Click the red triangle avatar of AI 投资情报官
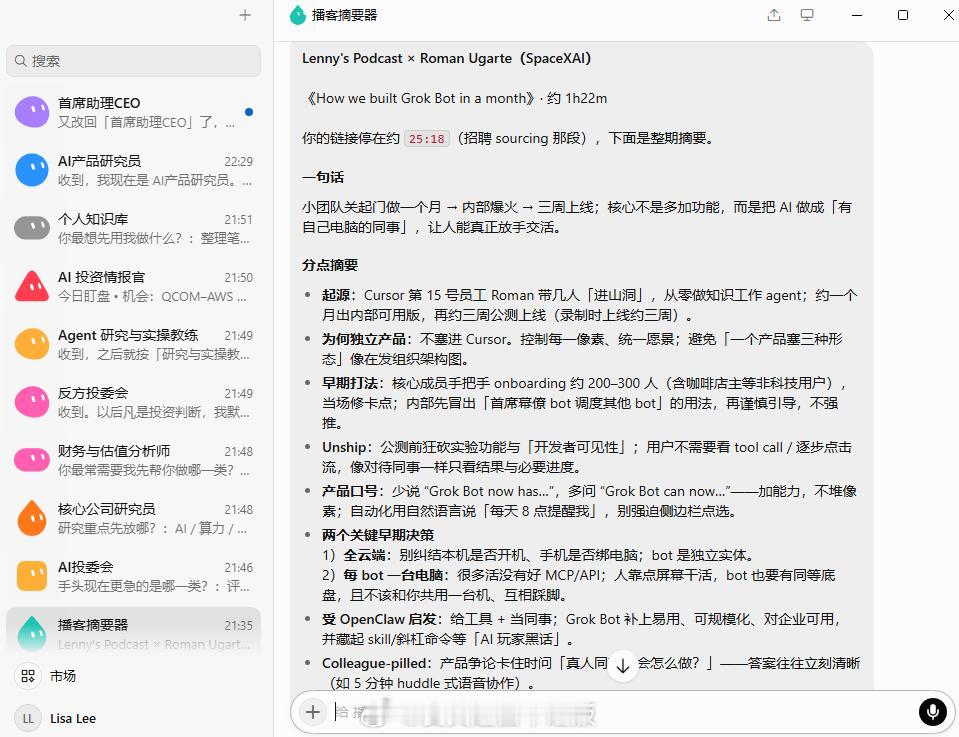Image resolution: width=959 pixels, height=737 pixels. (32, 286)
